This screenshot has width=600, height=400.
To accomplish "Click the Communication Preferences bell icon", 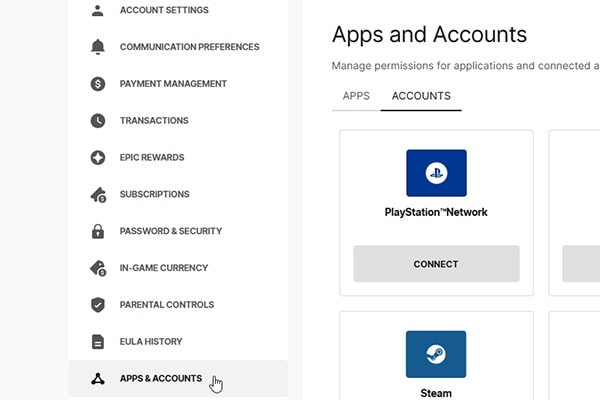I will click(98, 47).
